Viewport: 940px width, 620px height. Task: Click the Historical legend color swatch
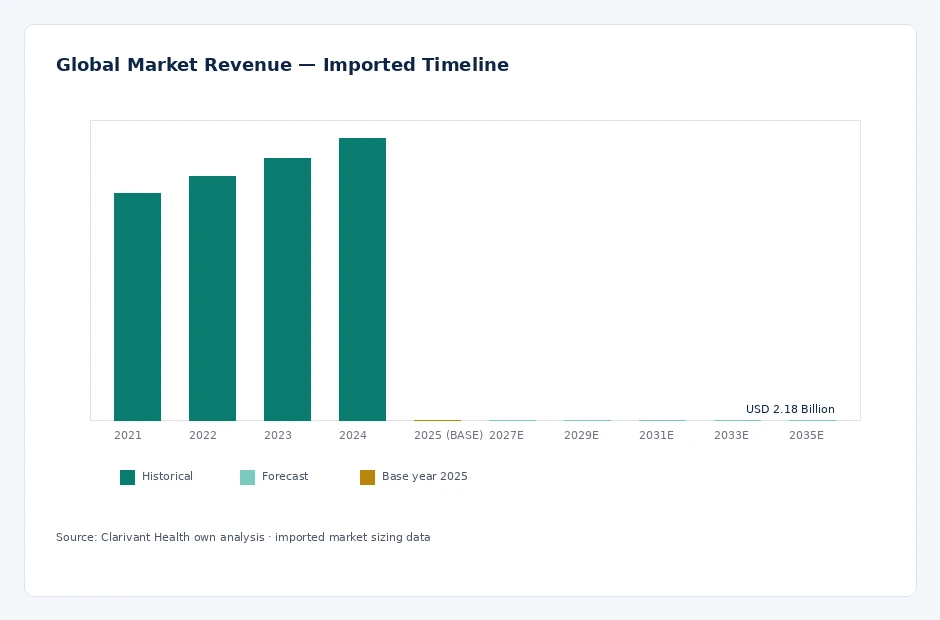(x=128, y=477)
